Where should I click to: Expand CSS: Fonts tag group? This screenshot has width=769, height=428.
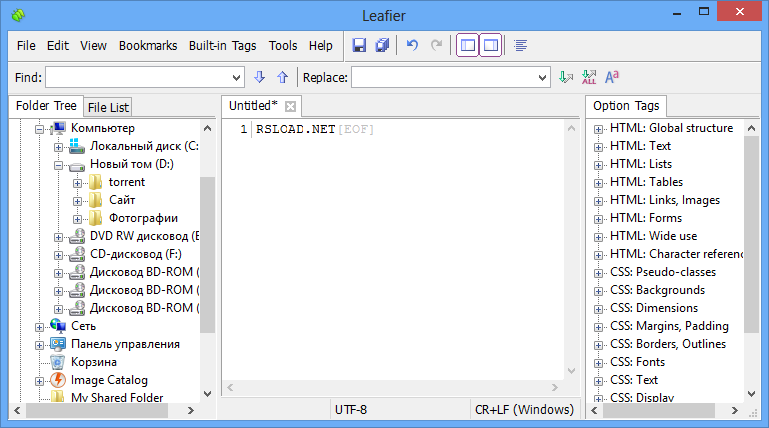click(598, 363)
